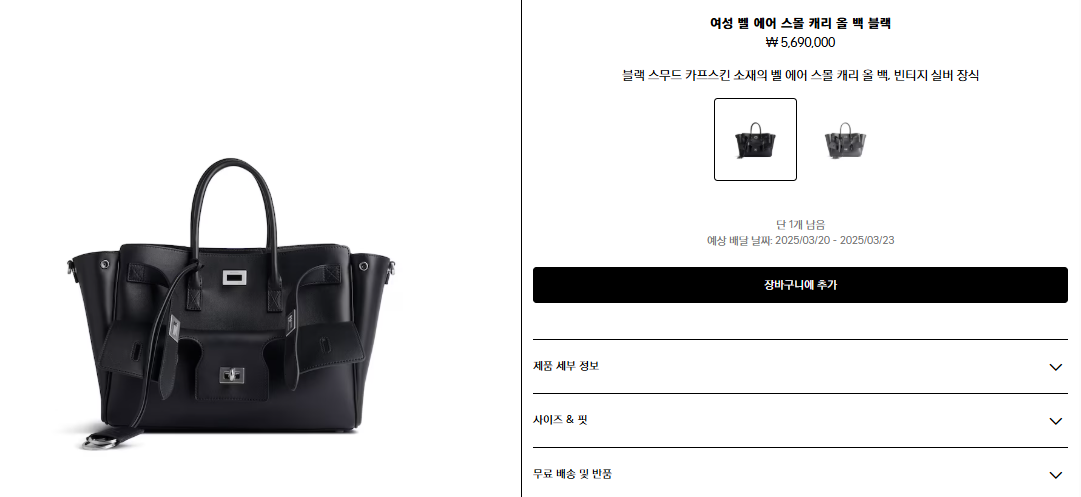Click the product title 여성 벨 에어 스몰 캐리 올 백 블랙
Screen dimensions: 1081x497
800,23
